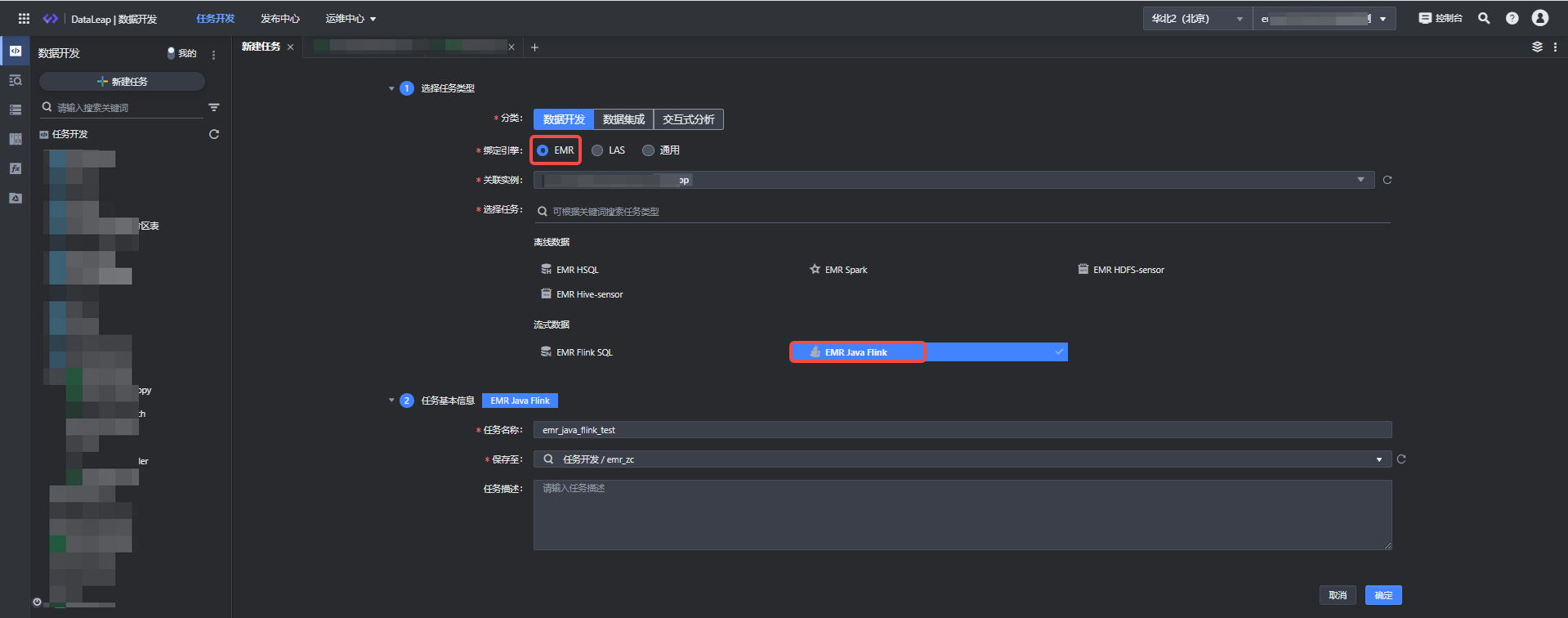Select the EMR Java Flink task type
This screenshot has width=1568, height=618.
[x=929, y=352]
